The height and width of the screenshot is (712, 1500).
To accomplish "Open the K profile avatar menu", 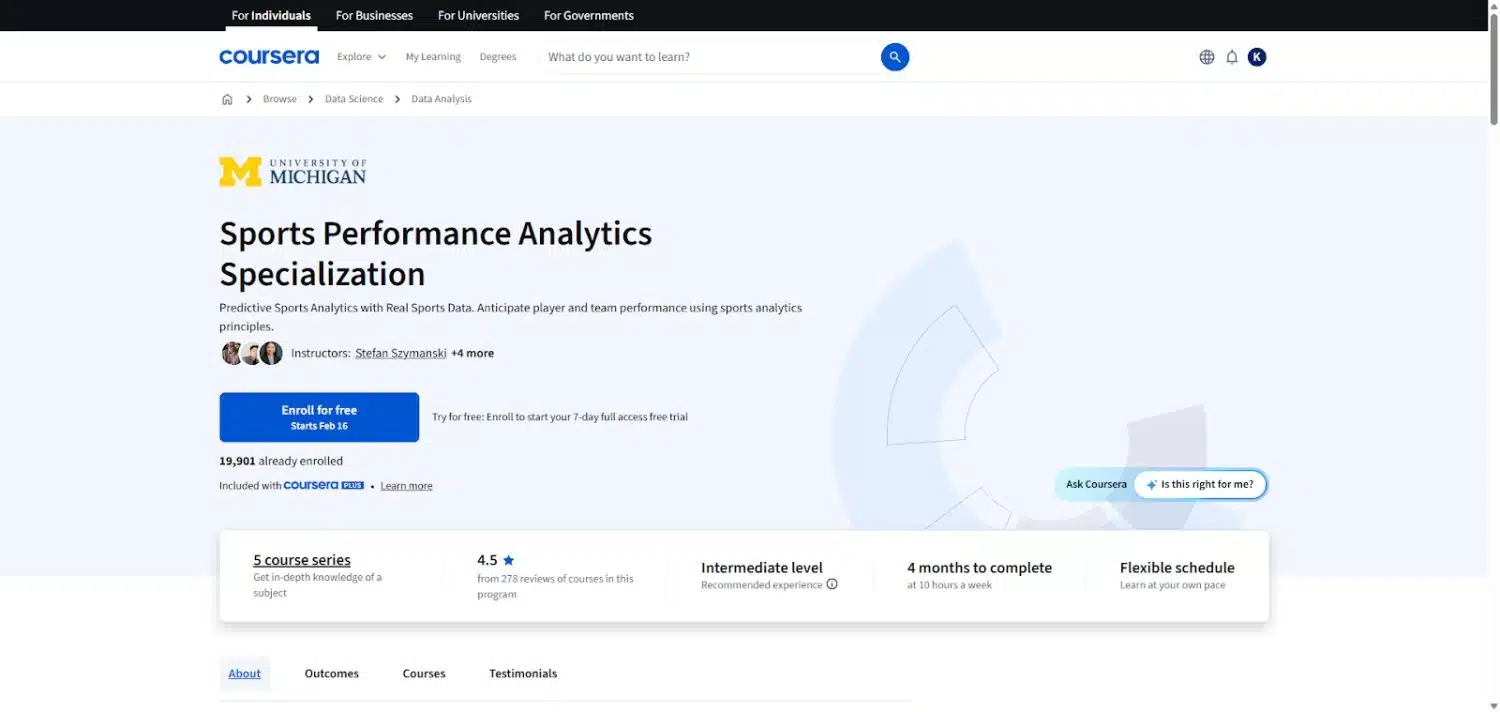I will pyautogui.click(x=1257, y=57).
